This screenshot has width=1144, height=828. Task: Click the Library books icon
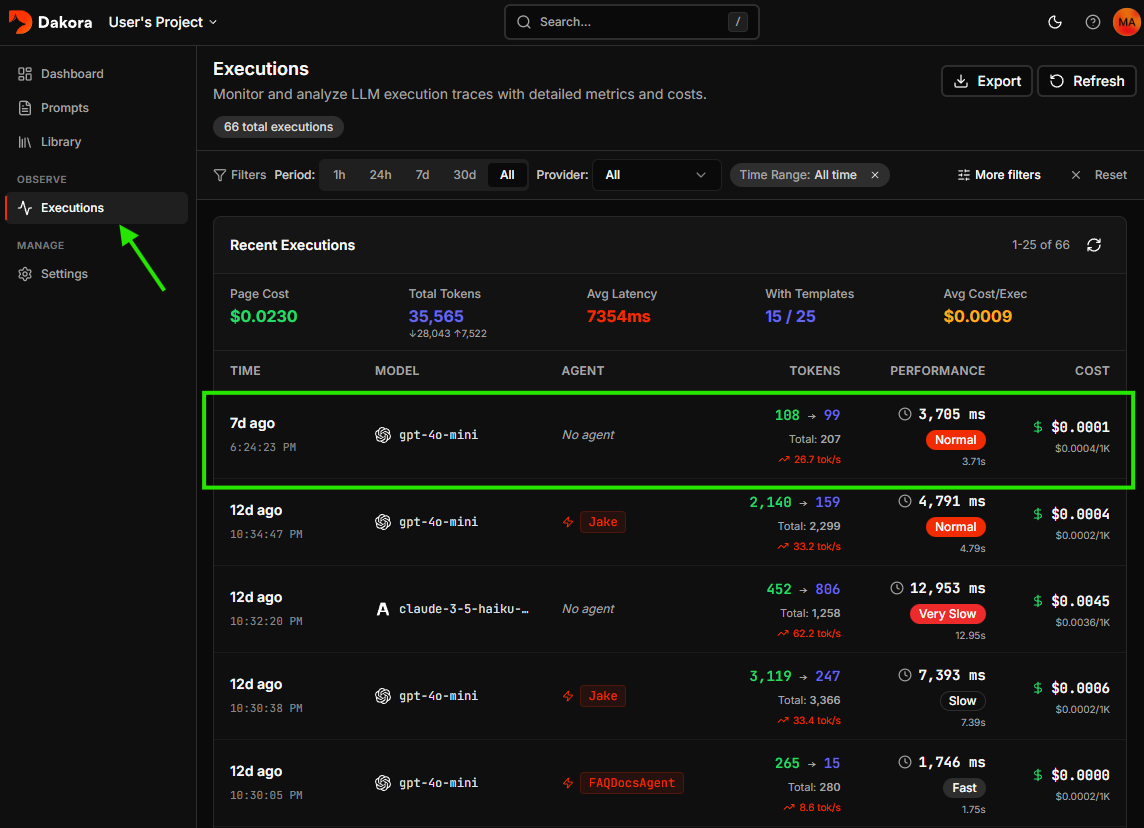point(25,142)
